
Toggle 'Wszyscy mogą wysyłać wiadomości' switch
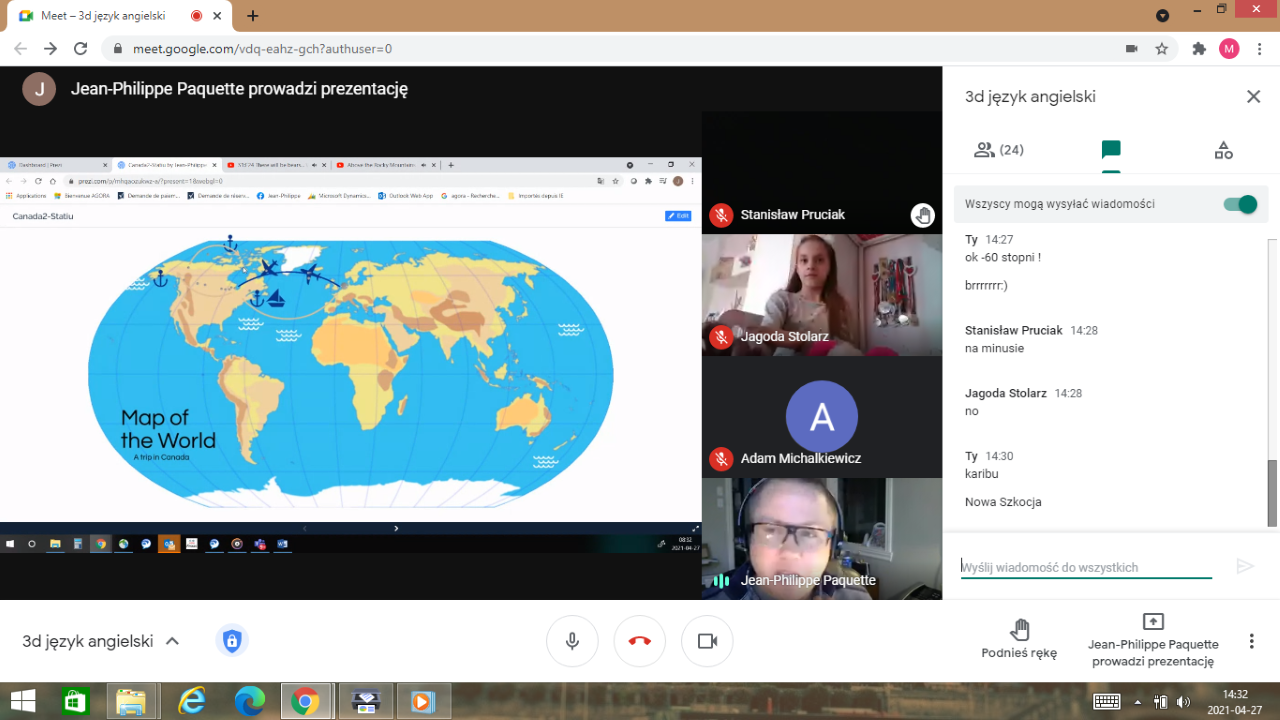(1240, 204)
